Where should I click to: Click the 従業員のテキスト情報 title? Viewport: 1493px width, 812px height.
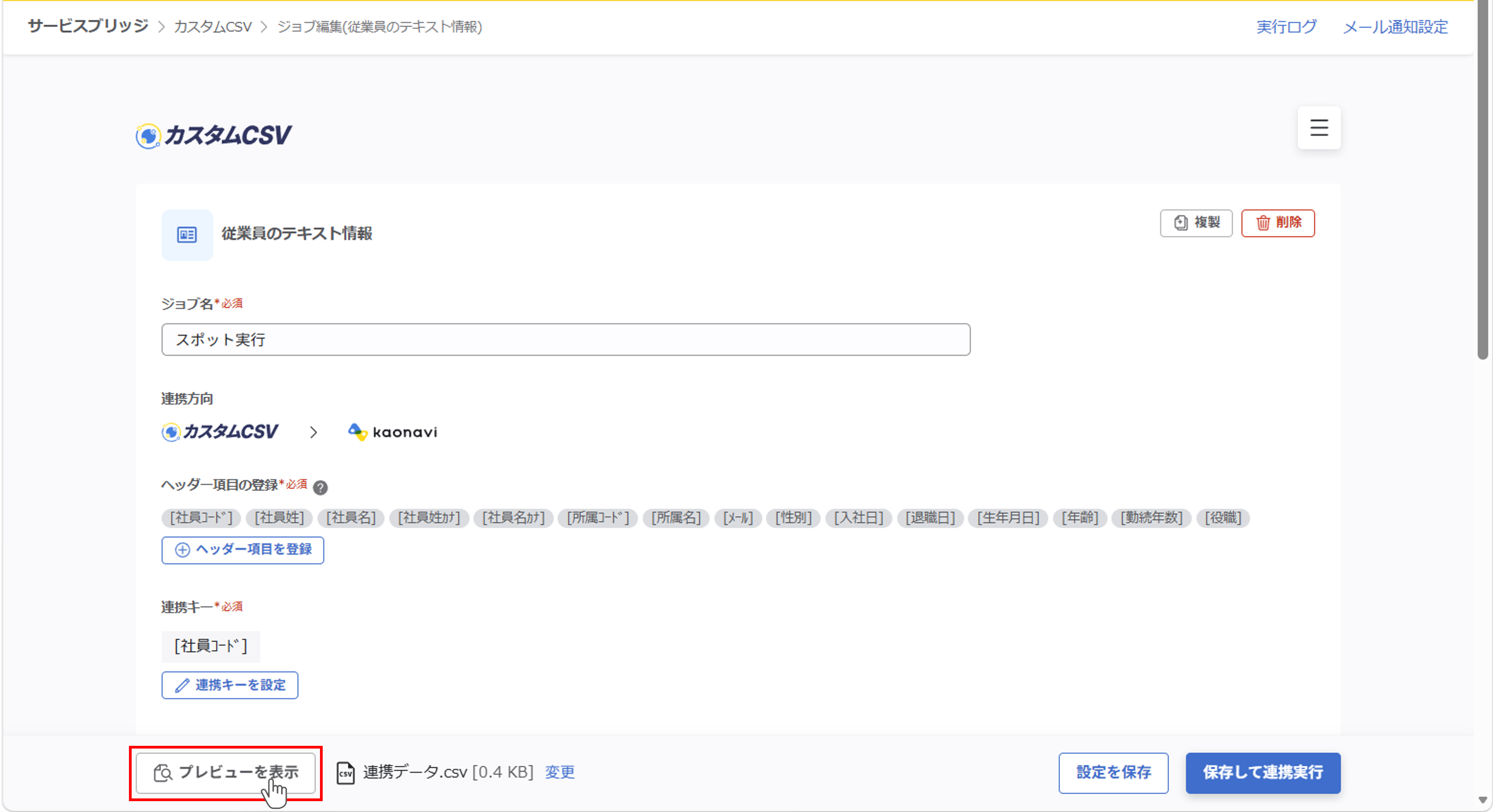(x=297, y=233)
